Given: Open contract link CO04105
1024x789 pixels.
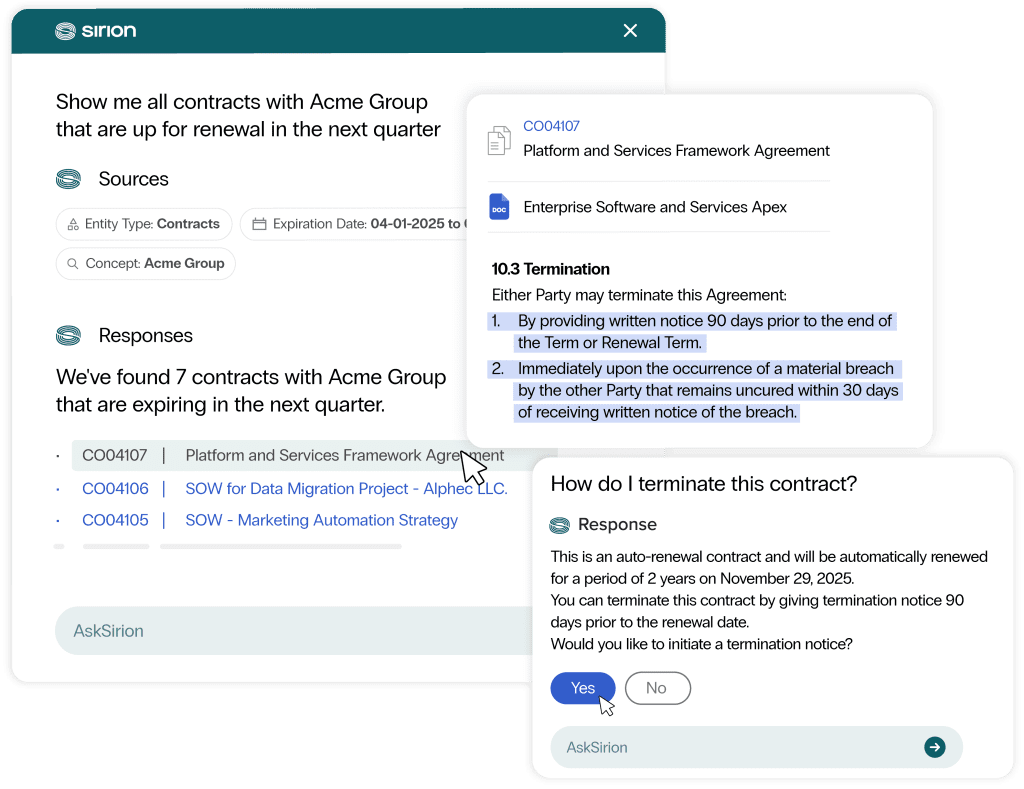Looking at the screenshot, I should pyautogui.click(x=115, y=520).
